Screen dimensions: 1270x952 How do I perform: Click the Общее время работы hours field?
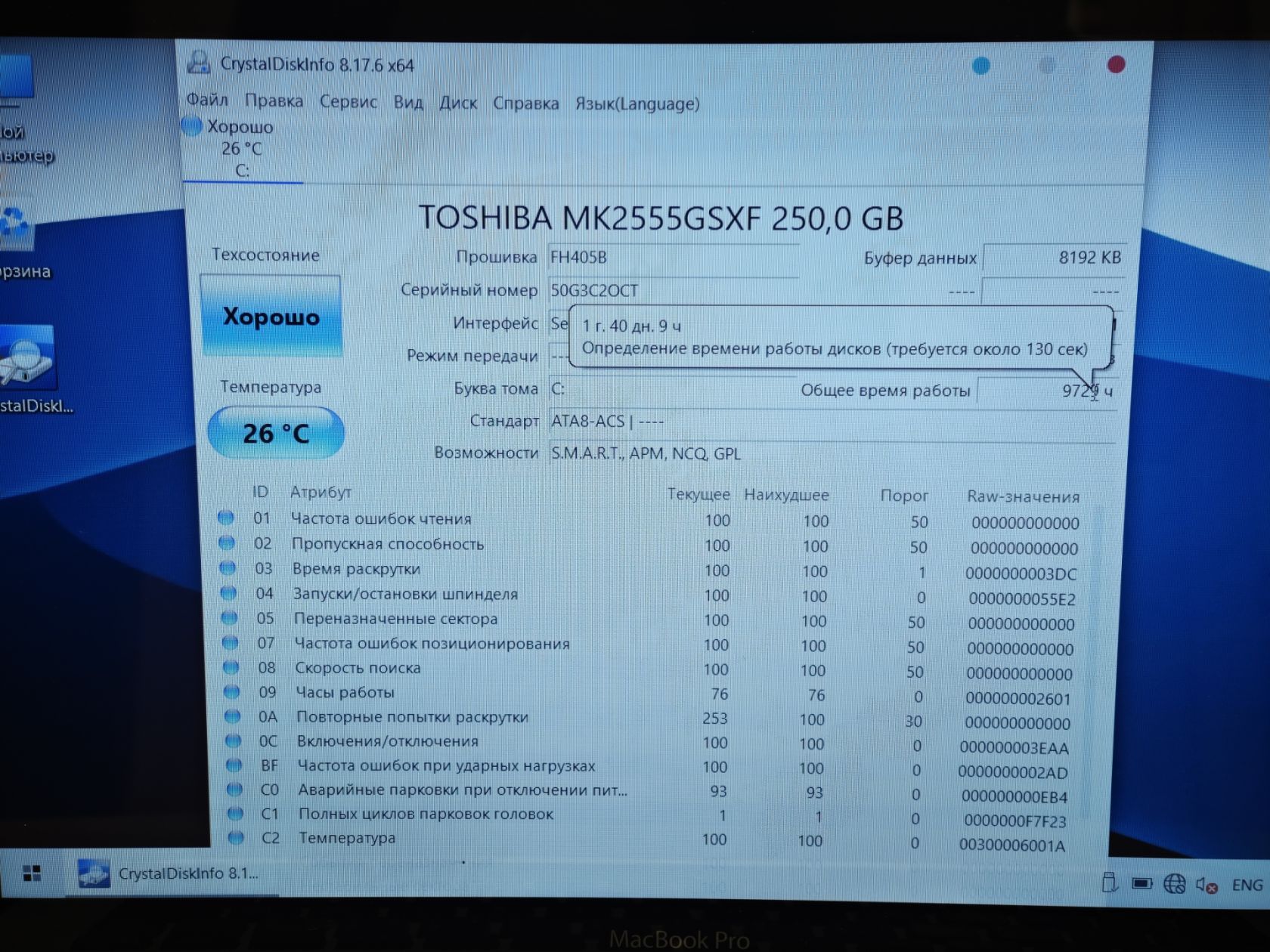click(x=1047, y=391)
